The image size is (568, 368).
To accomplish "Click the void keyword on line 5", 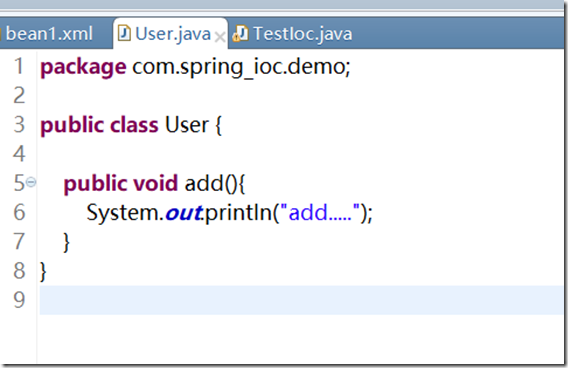I will pyautogui.click(x=155, y=183).
